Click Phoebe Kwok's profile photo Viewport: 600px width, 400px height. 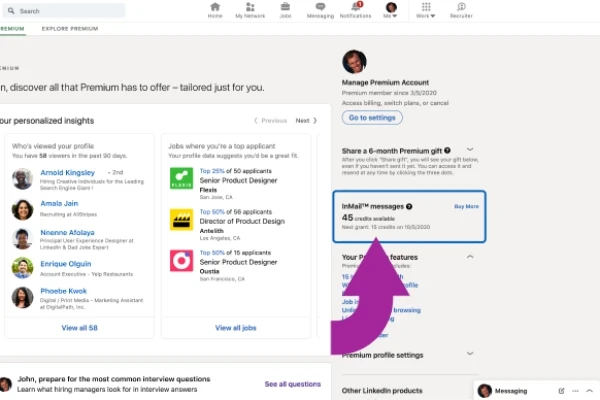(22, 297)
